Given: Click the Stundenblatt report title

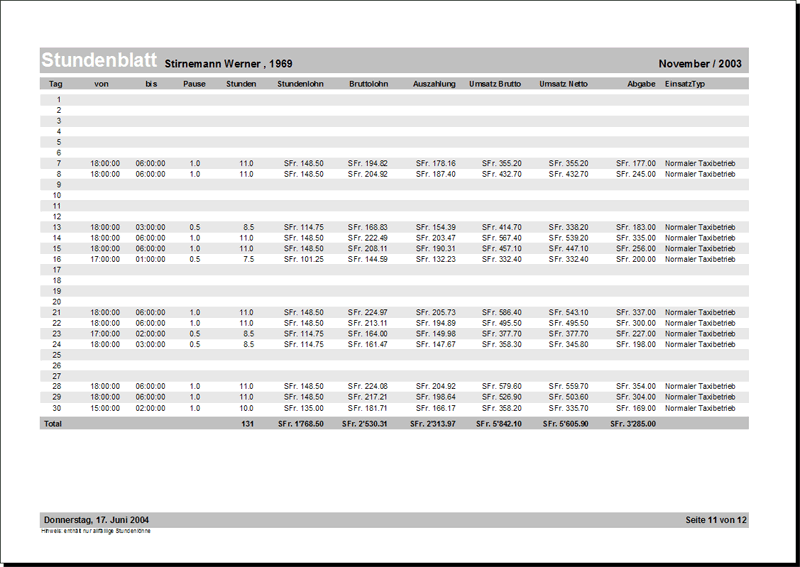Looking at the screenshot, I should pyautogui.click(x=99, y=60).
